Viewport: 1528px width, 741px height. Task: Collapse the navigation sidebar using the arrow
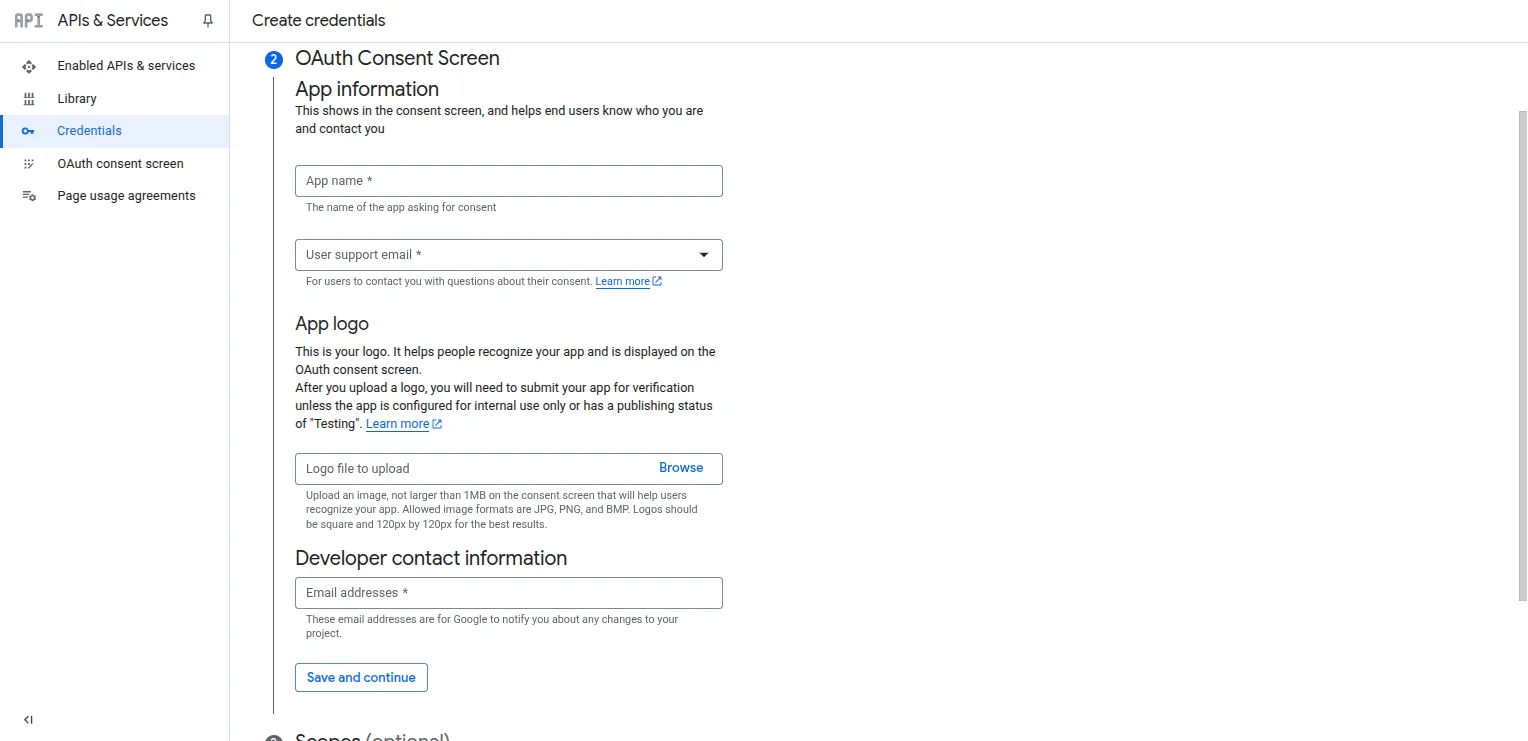[x=27, y=719]
